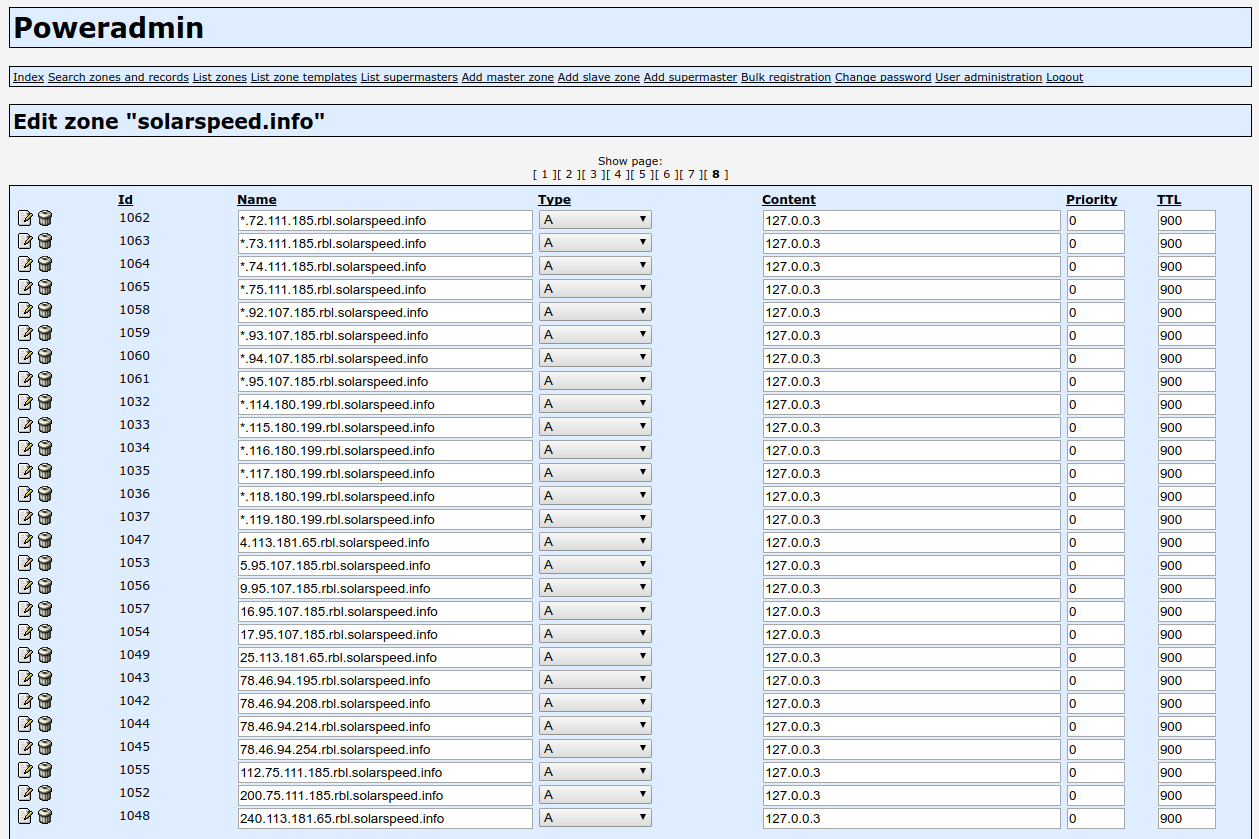1259x839 pixels.
Task: Sort records by Name column header
Action: tap(257, 199)
